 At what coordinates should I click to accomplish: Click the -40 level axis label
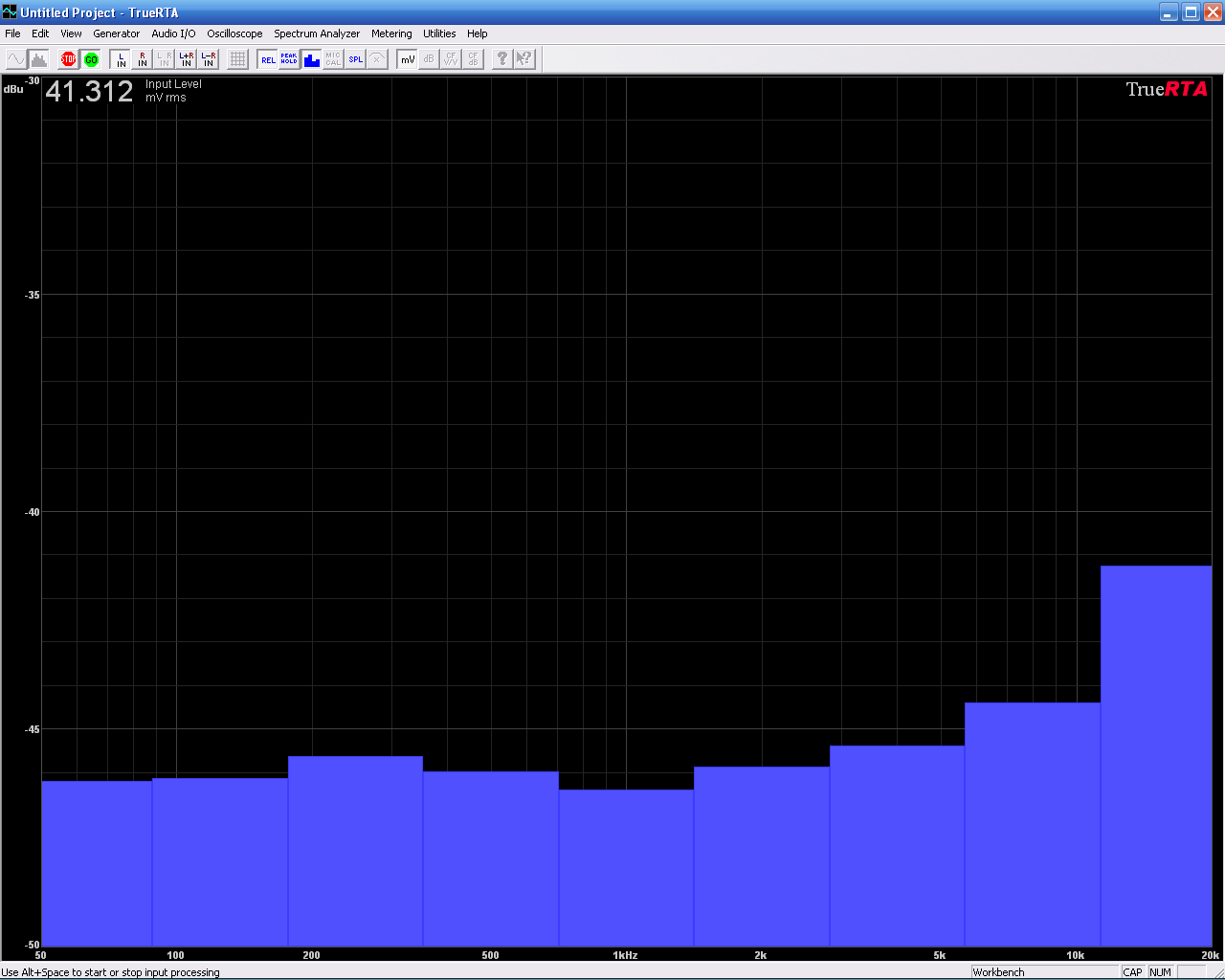(x=33, y=512)
